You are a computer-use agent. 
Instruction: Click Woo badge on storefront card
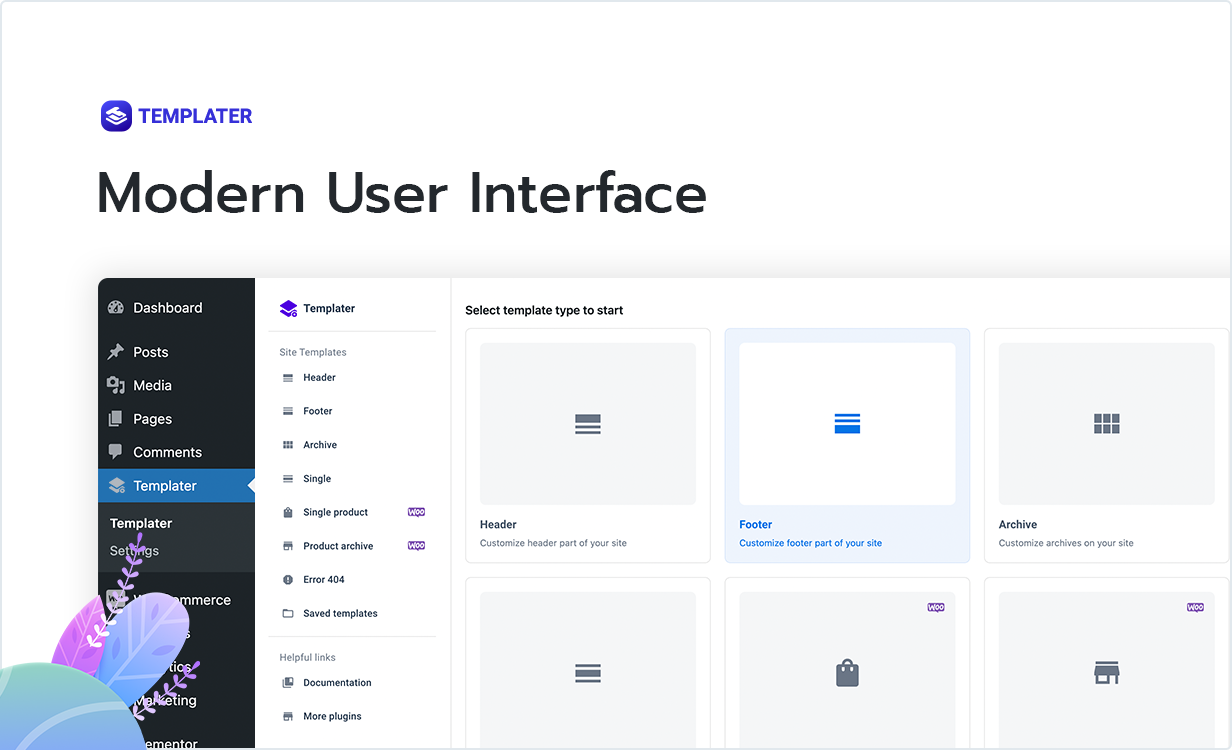pyautogui.click(x=1195, y=607)
